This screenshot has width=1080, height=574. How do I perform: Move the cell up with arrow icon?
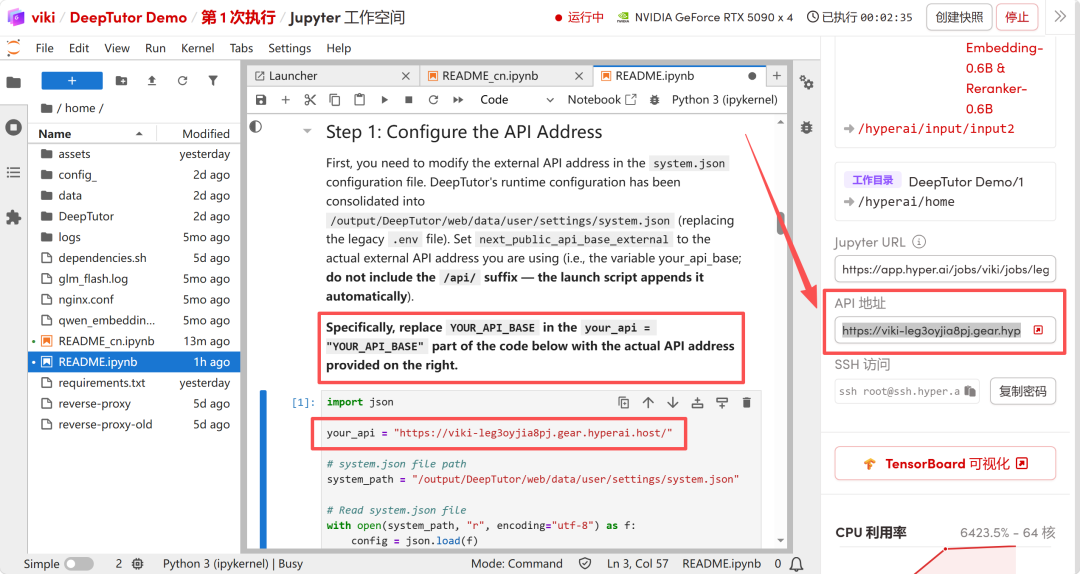[x=648, y=402]
